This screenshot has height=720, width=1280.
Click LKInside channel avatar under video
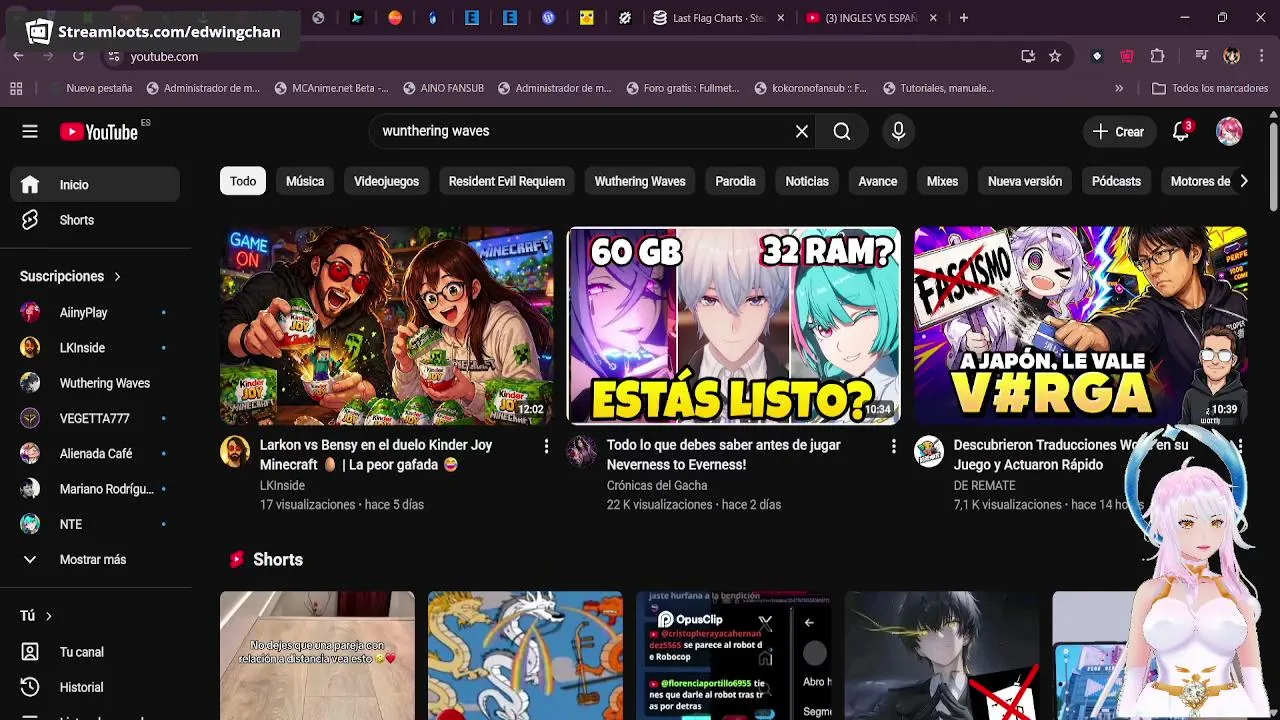coord(235,451)
